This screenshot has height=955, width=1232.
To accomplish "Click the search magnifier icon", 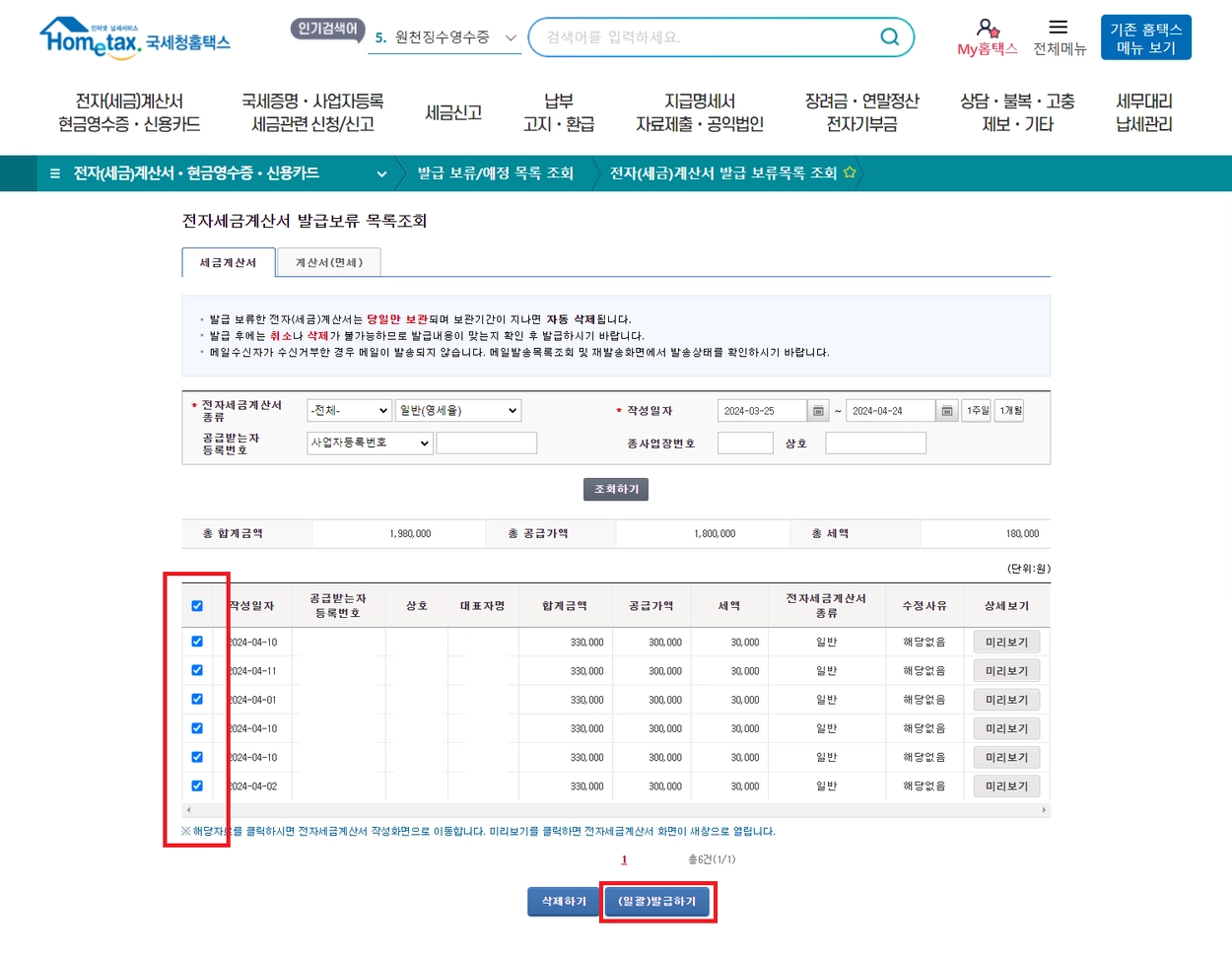I will [889, 36].
